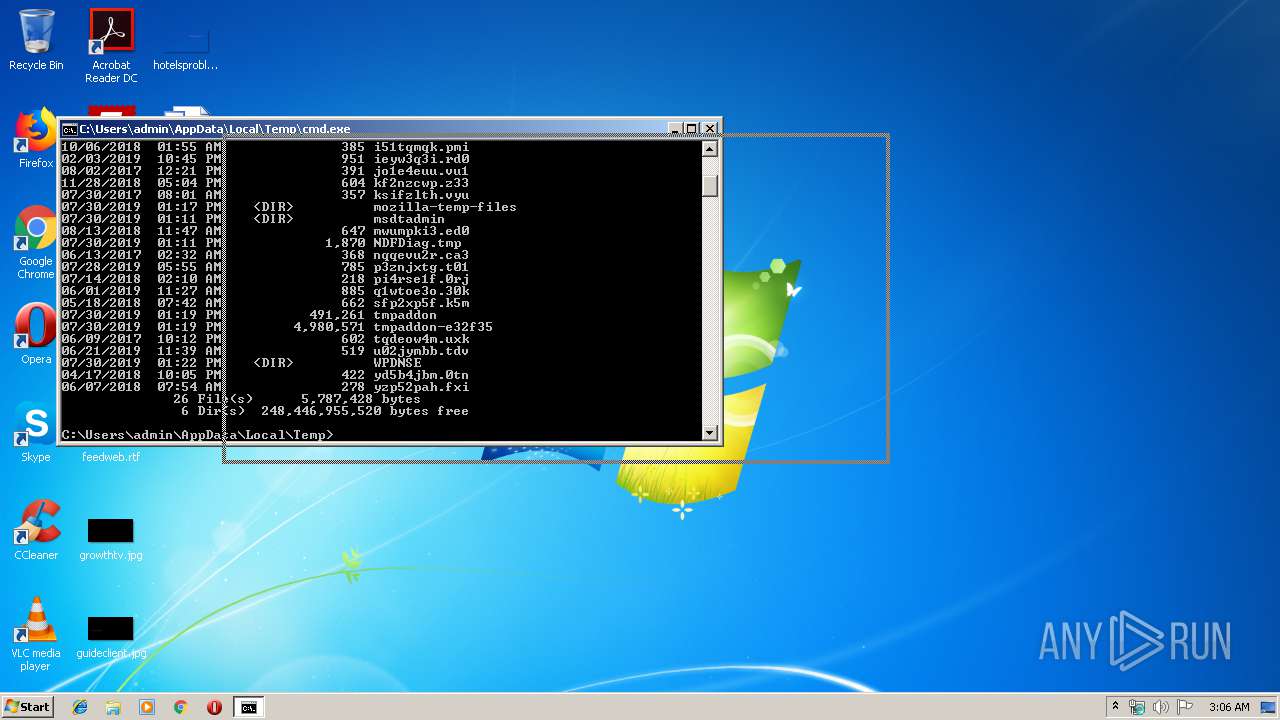Click the yd5b4jbm.0tn file entry
Screen dimensions: 1280x720
tap(421, 375)
